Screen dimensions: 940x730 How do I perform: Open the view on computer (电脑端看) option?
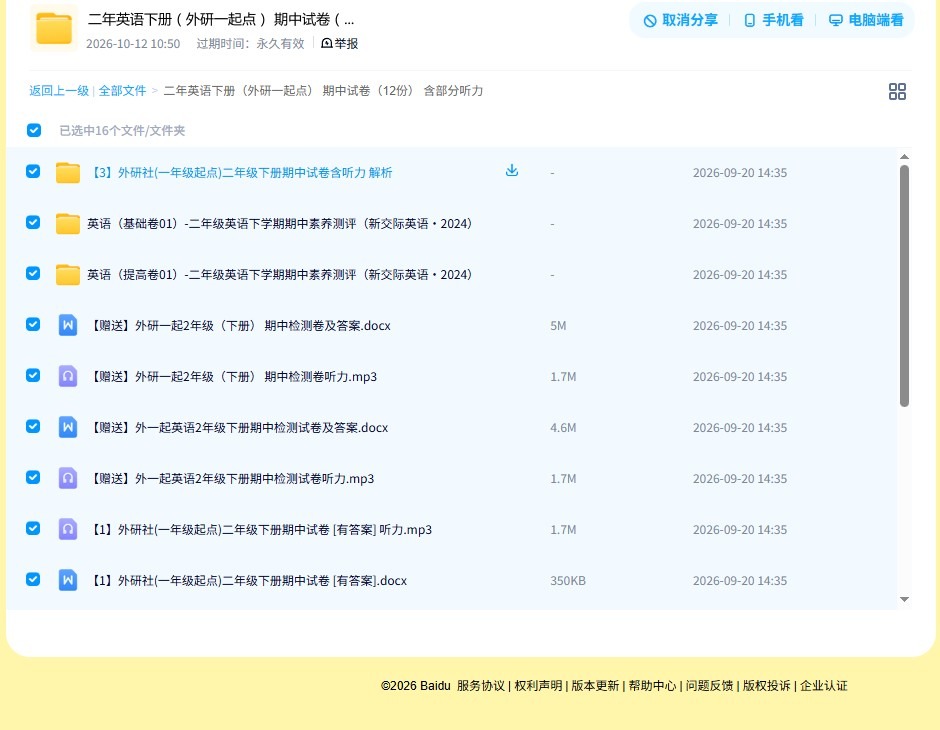pos(866,20)
